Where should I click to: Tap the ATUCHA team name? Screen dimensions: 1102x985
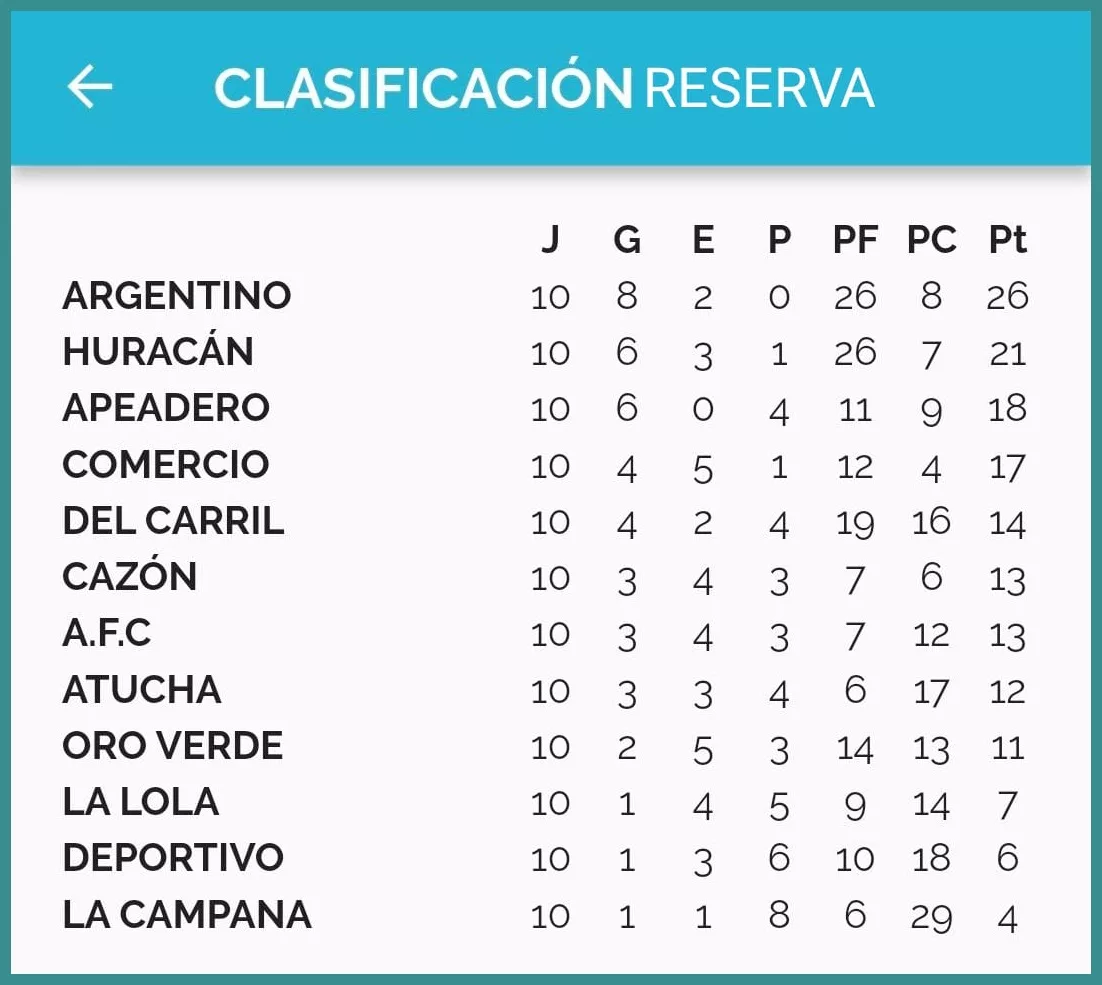[x=142, y=690]
